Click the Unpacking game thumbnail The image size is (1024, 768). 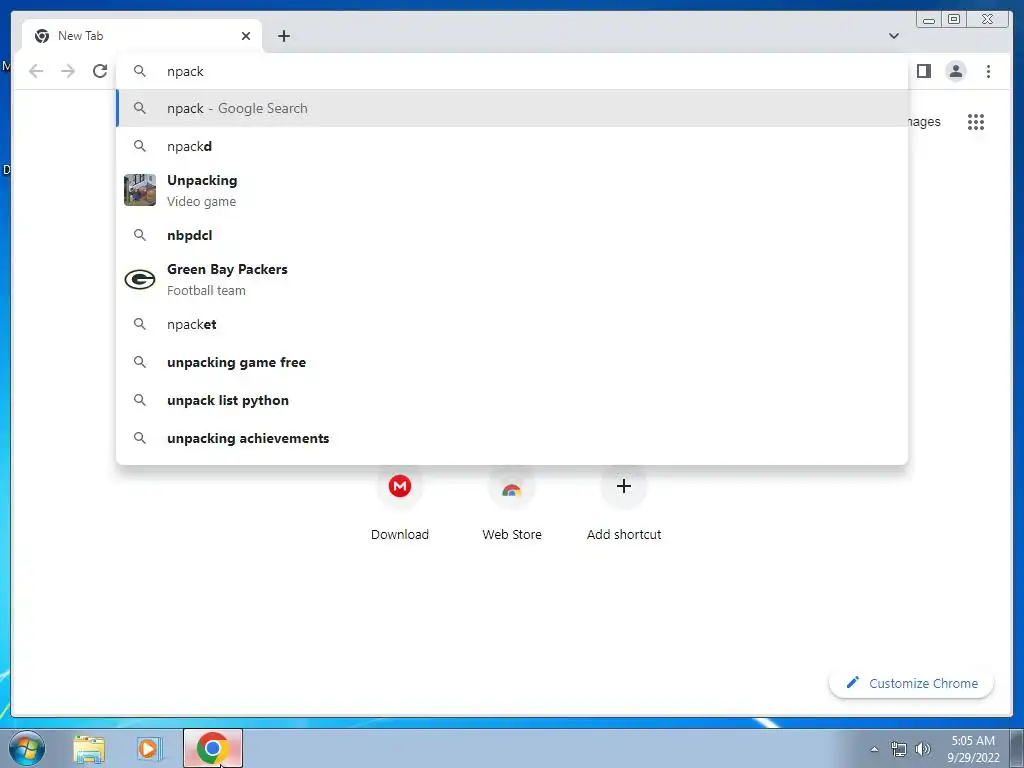pos(140,190)
